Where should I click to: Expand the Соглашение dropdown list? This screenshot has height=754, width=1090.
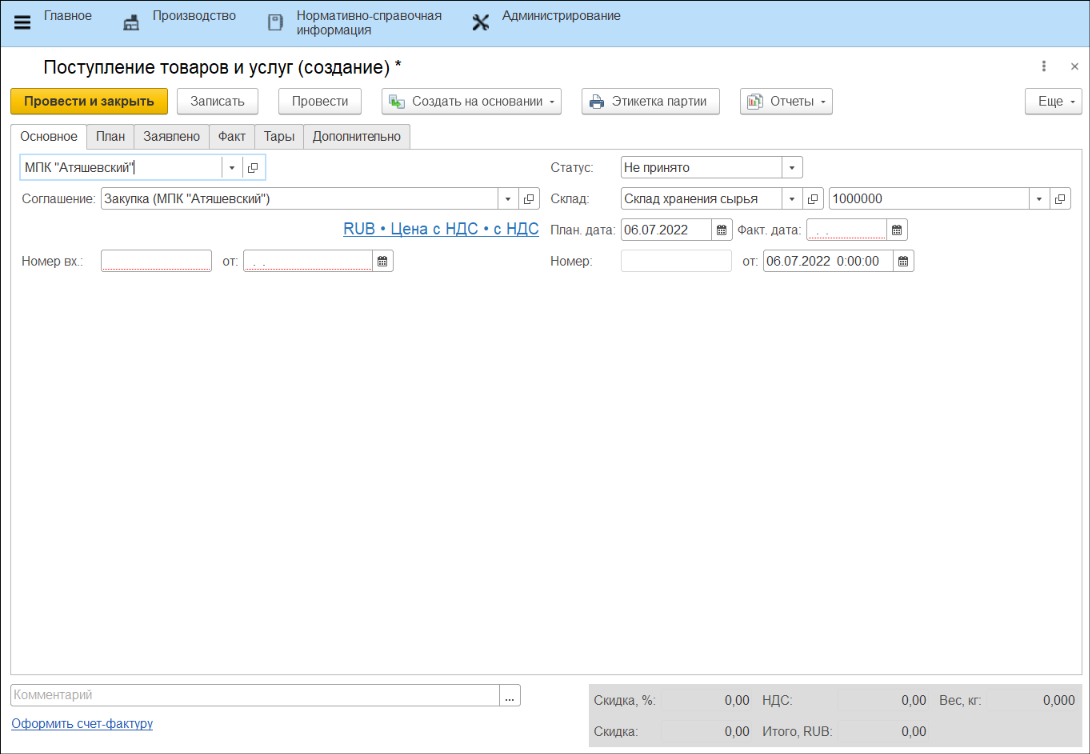point(507,199)
